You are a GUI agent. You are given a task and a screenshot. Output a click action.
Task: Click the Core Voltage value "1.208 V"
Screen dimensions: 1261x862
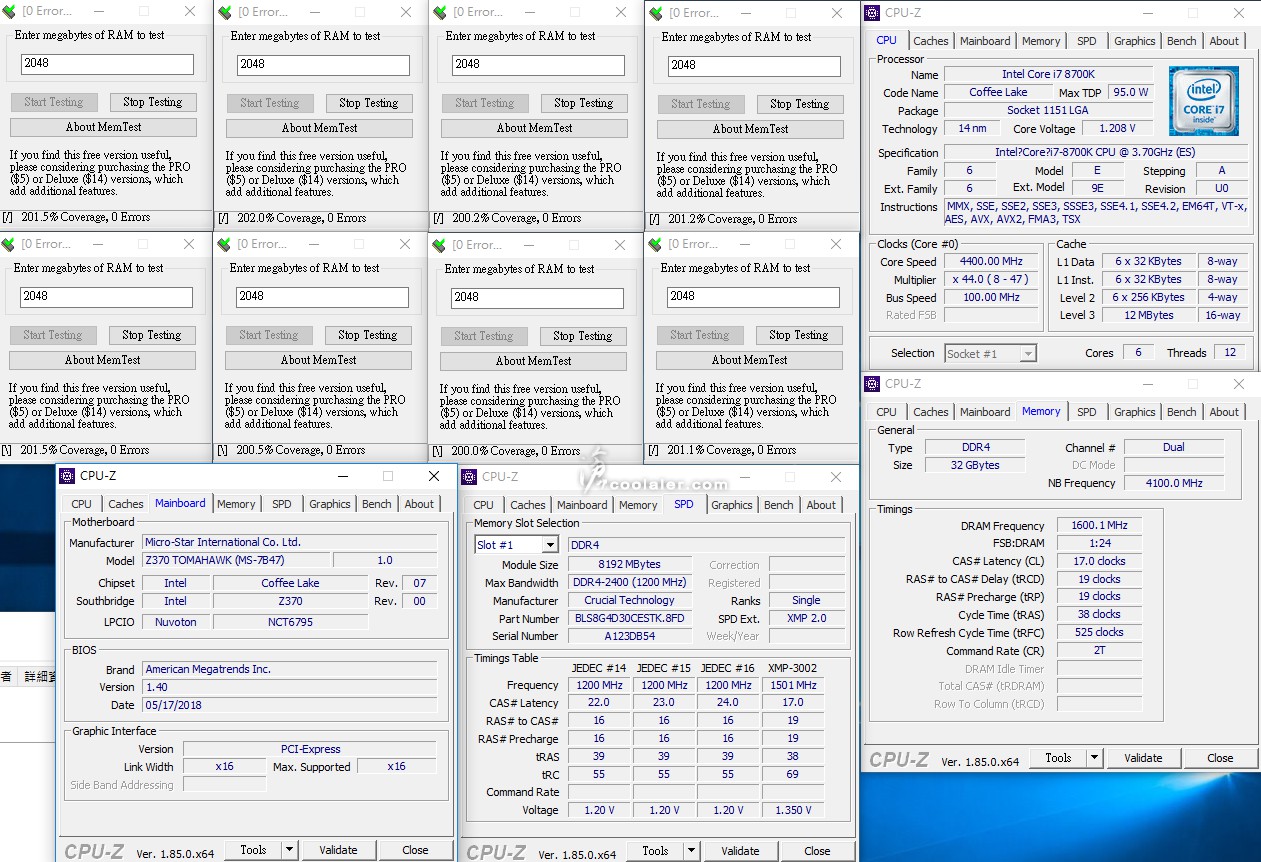pyautogui.click(x=1117, y=129)
